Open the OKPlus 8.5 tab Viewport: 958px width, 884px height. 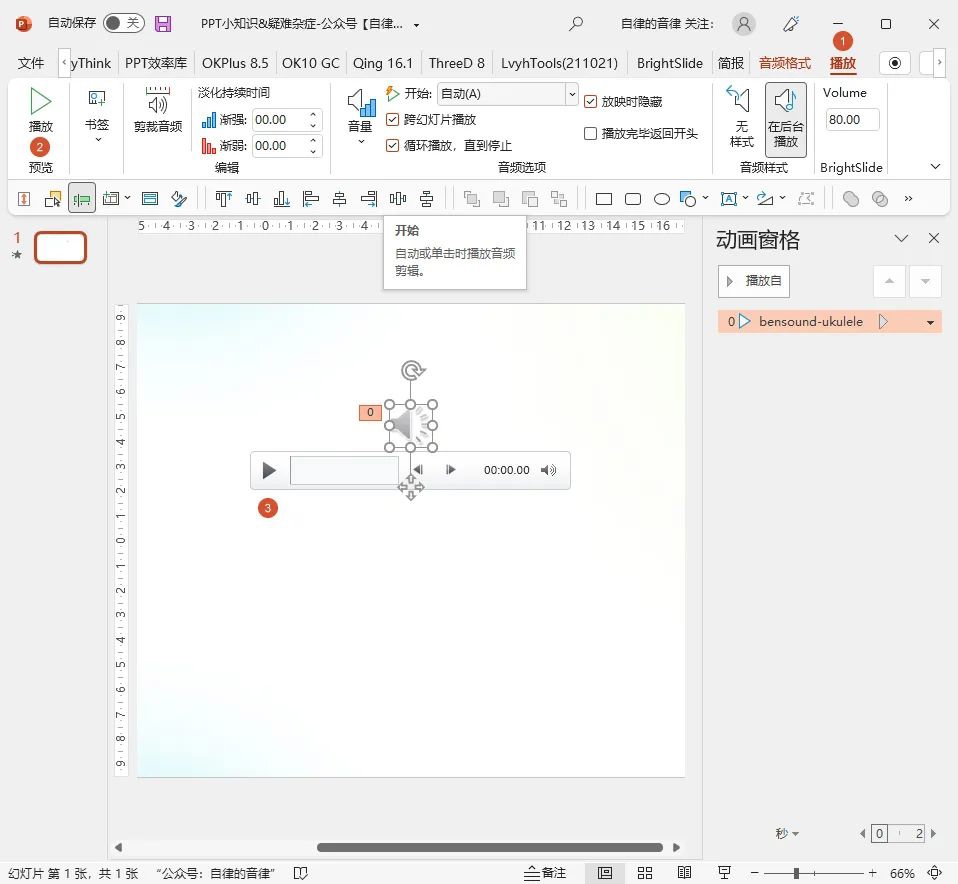tap(235, 63)
